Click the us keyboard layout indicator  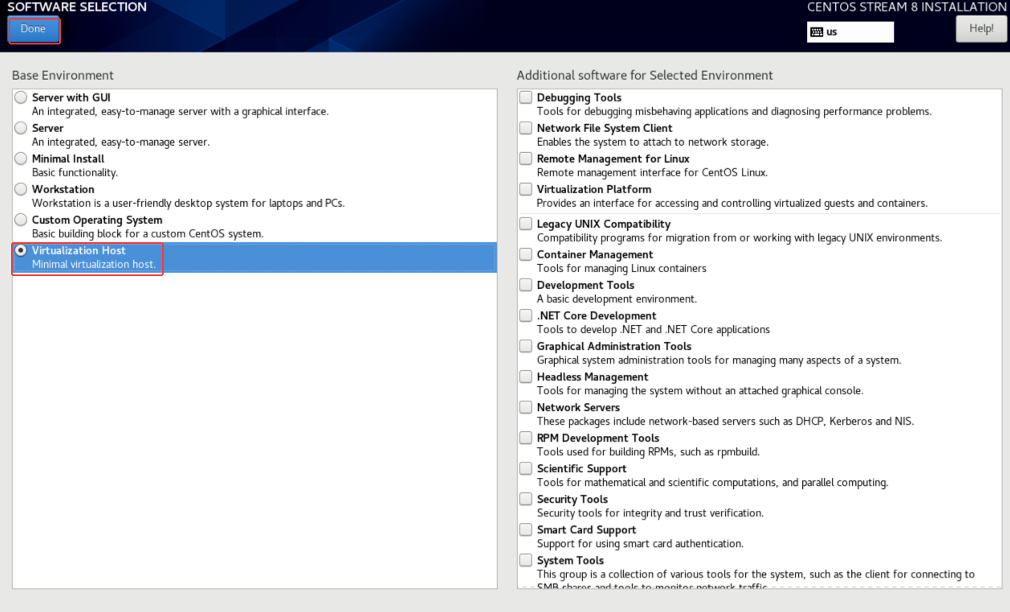coord(850,32)
